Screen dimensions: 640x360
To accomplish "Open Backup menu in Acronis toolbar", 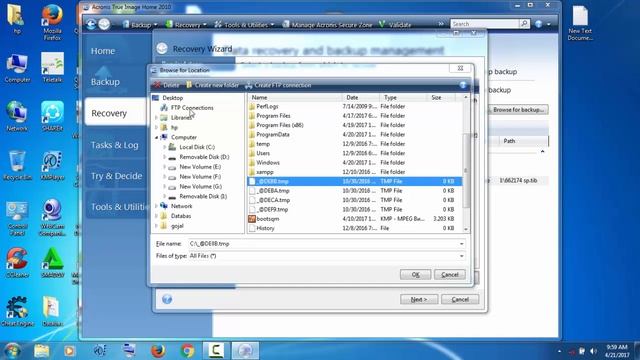I will pyautogui.click(x=140, y=25).
